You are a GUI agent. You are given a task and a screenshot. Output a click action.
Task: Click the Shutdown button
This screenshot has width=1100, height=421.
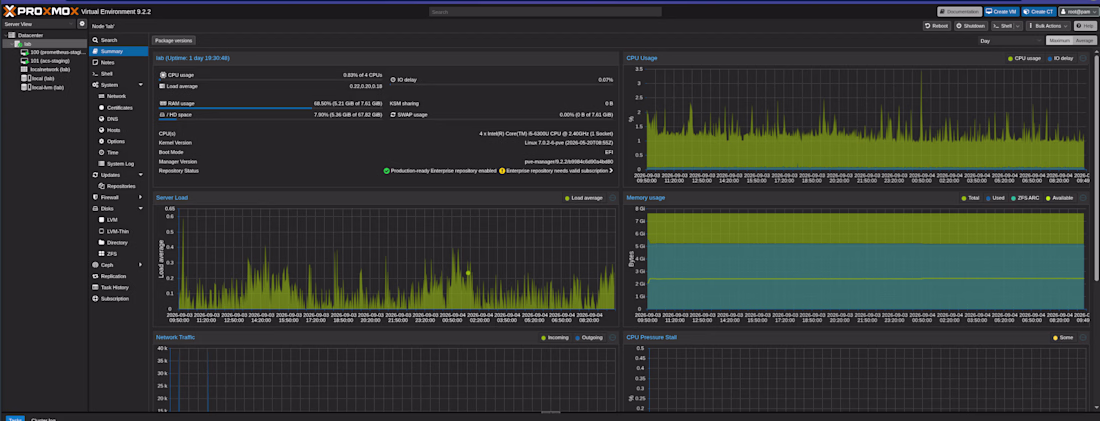970,26
